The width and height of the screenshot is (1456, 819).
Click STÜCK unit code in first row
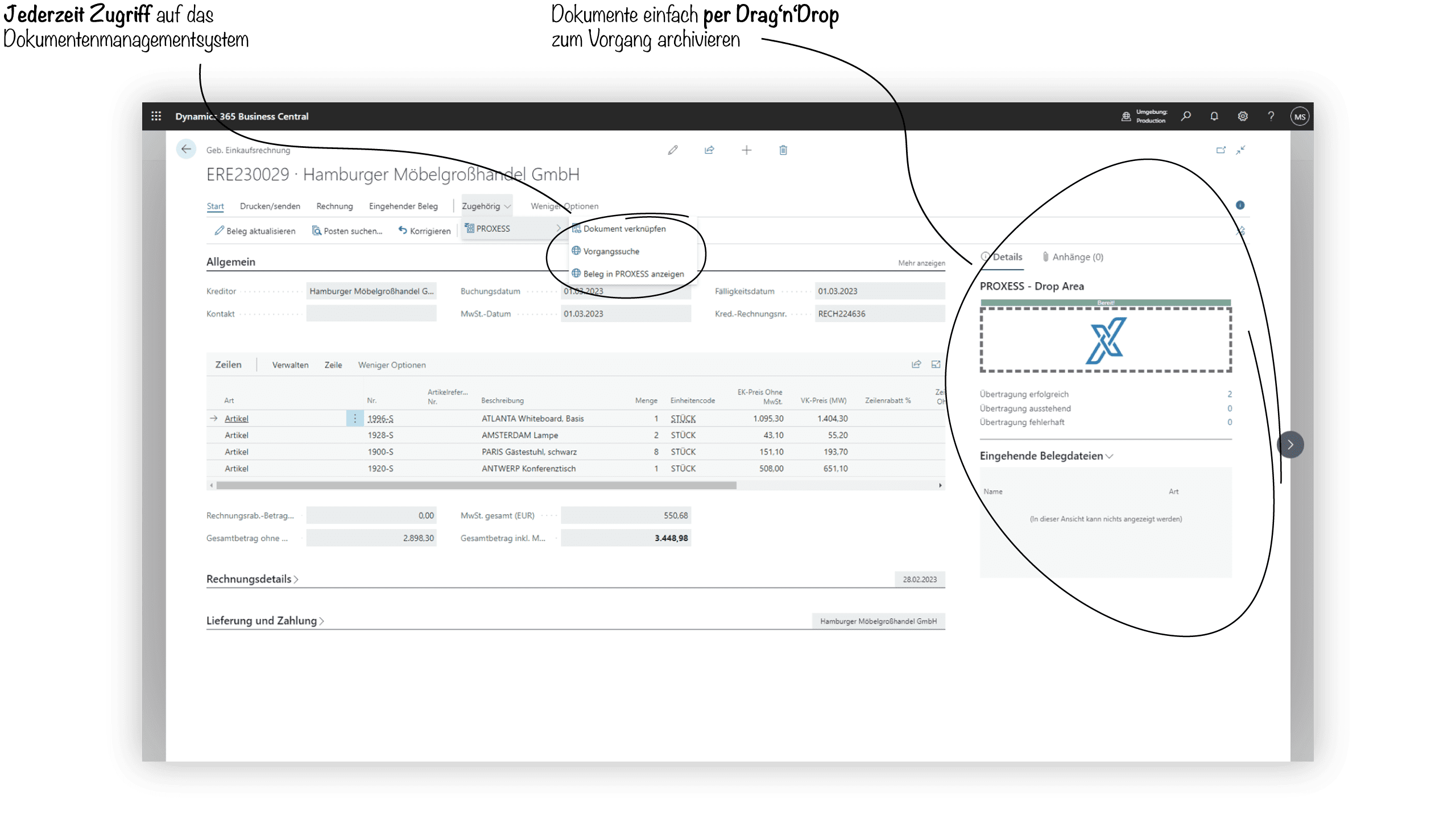point(683,419)
